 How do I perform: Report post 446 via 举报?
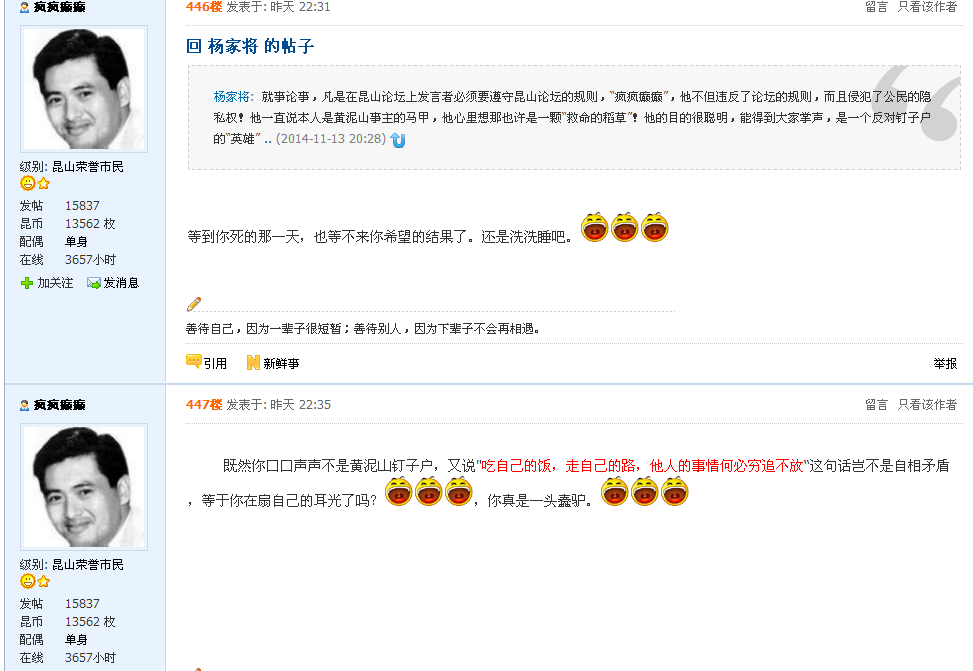click(x=945, y=364)
